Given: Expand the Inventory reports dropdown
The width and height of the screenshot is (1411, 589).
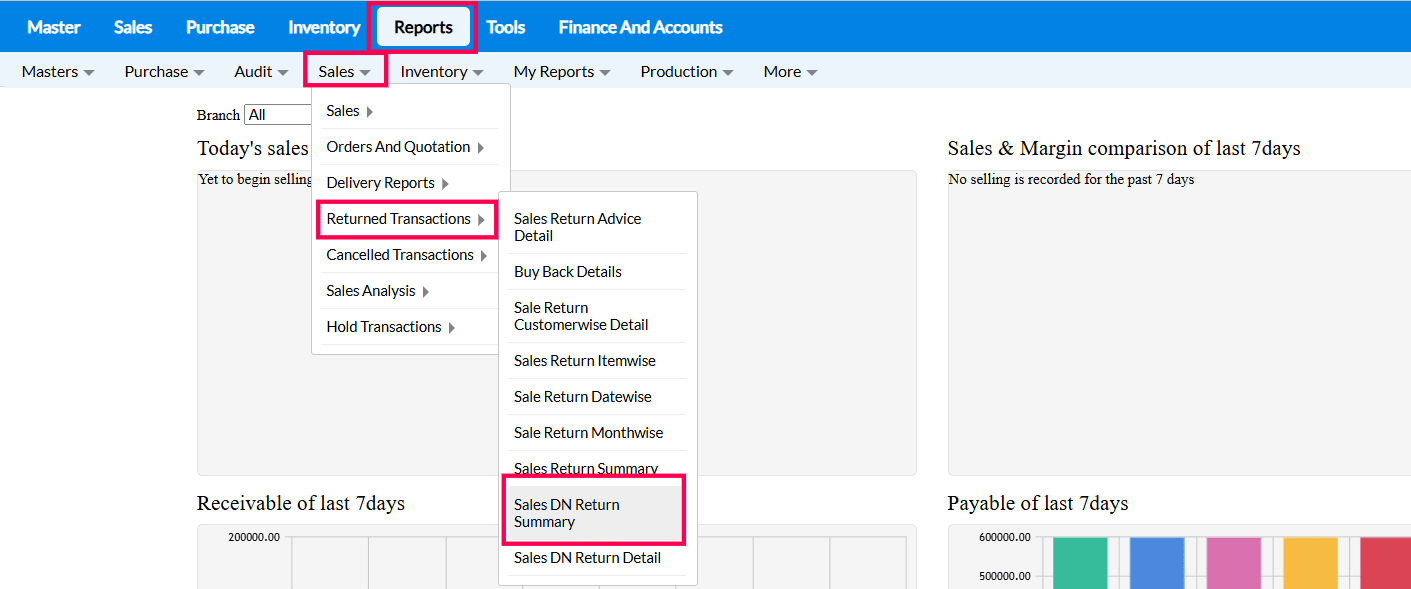Looking at the screenshot, I should pos(441,72).
